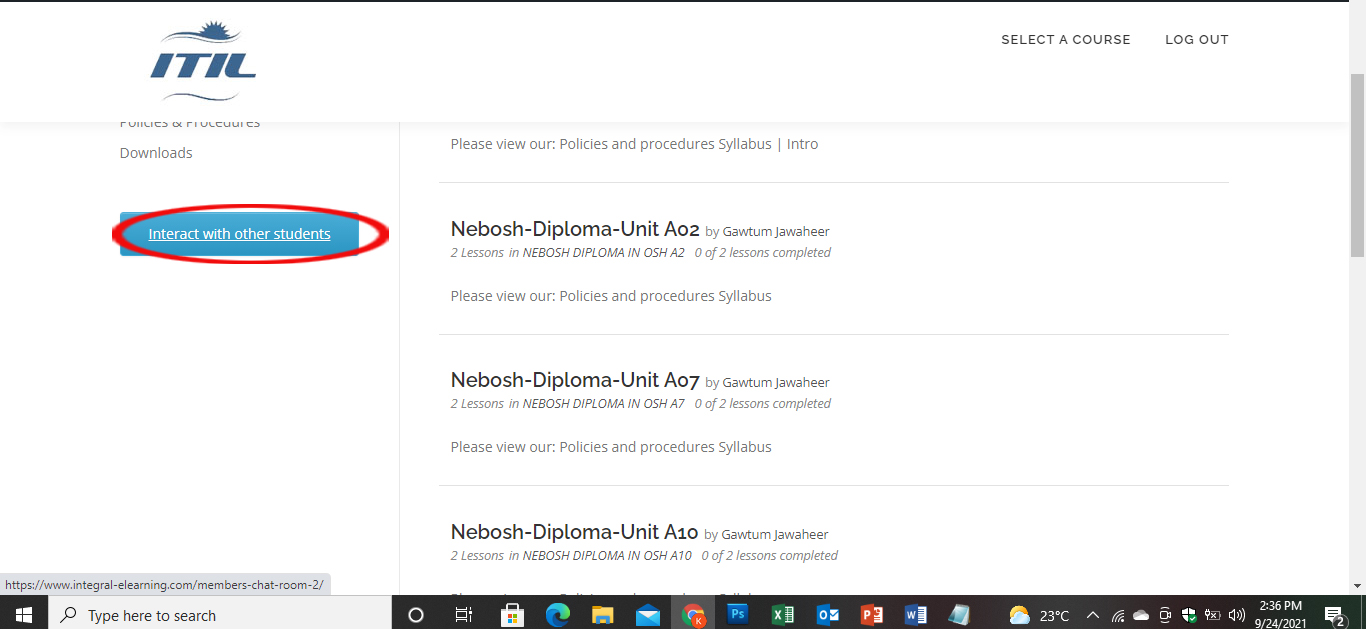Viewport: 1366px width, 629px height.
Task: Open the volume speaker tray icon
Action: click(1237, 615)
